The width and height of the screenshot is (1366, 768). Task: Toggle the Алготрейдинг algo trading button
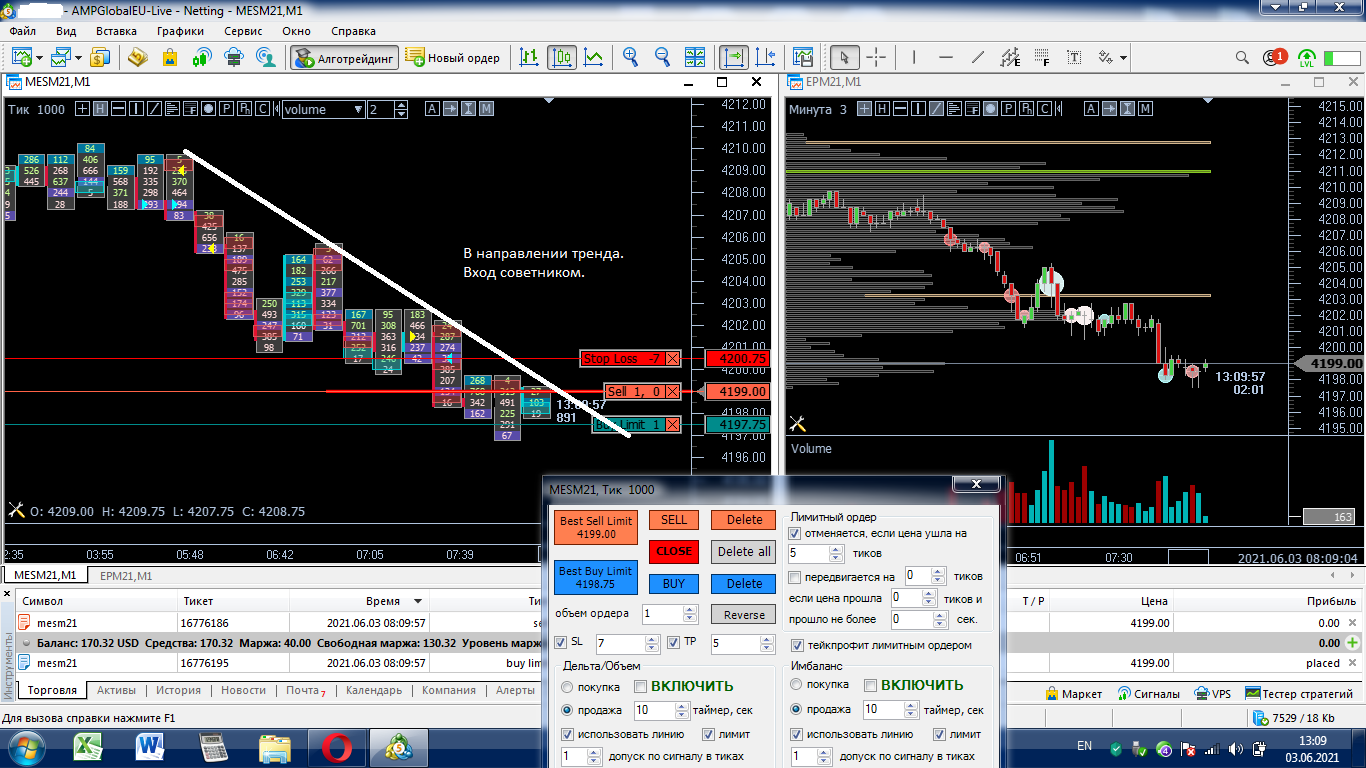[345, 57]
